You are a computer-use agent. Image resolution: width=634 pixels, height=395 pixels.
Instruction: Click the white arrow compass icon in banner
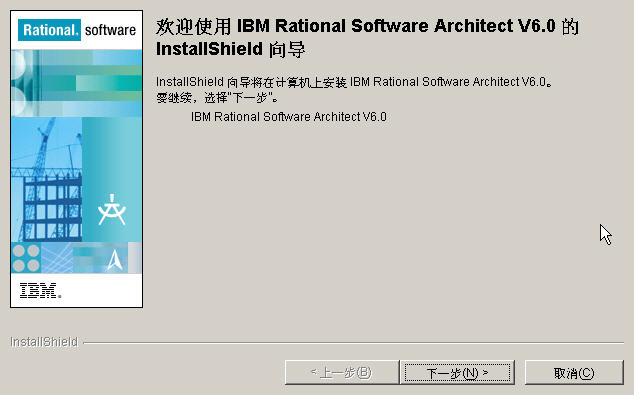point(115,260)
